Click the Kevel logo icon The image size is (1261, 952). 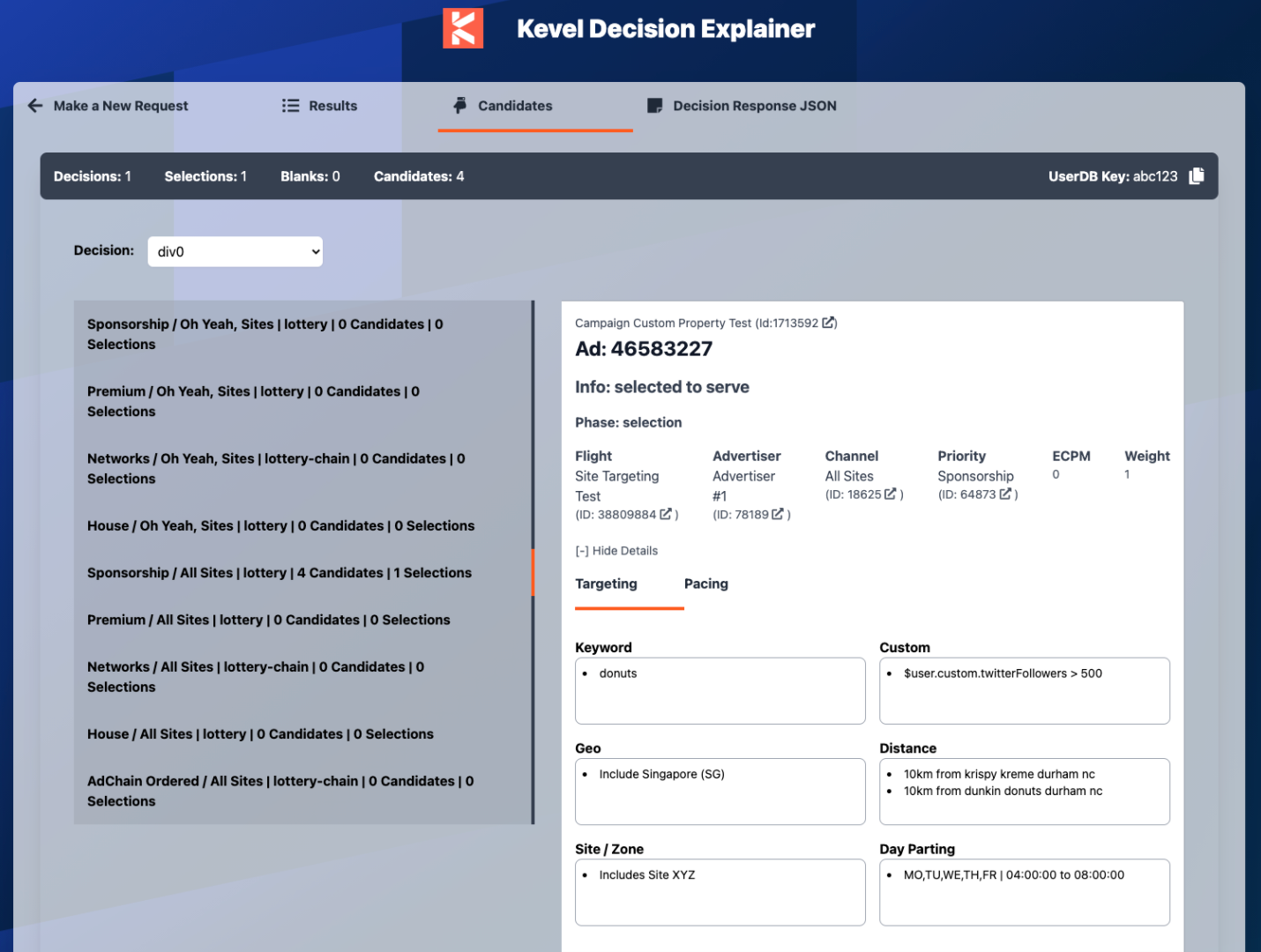coord(462,28)
